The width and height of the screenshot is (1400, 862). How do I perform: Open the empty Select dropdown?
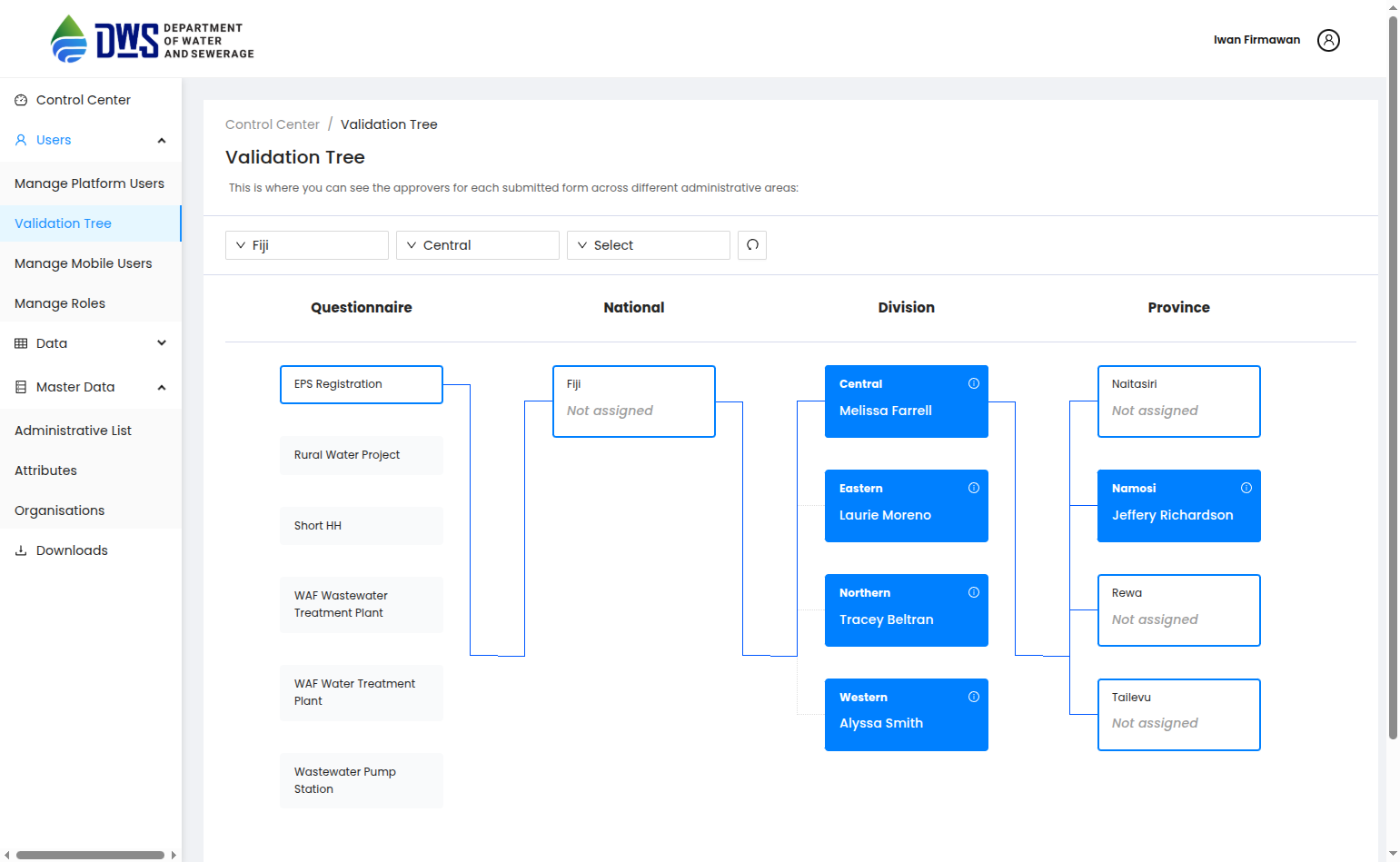(x=649, y=245)
